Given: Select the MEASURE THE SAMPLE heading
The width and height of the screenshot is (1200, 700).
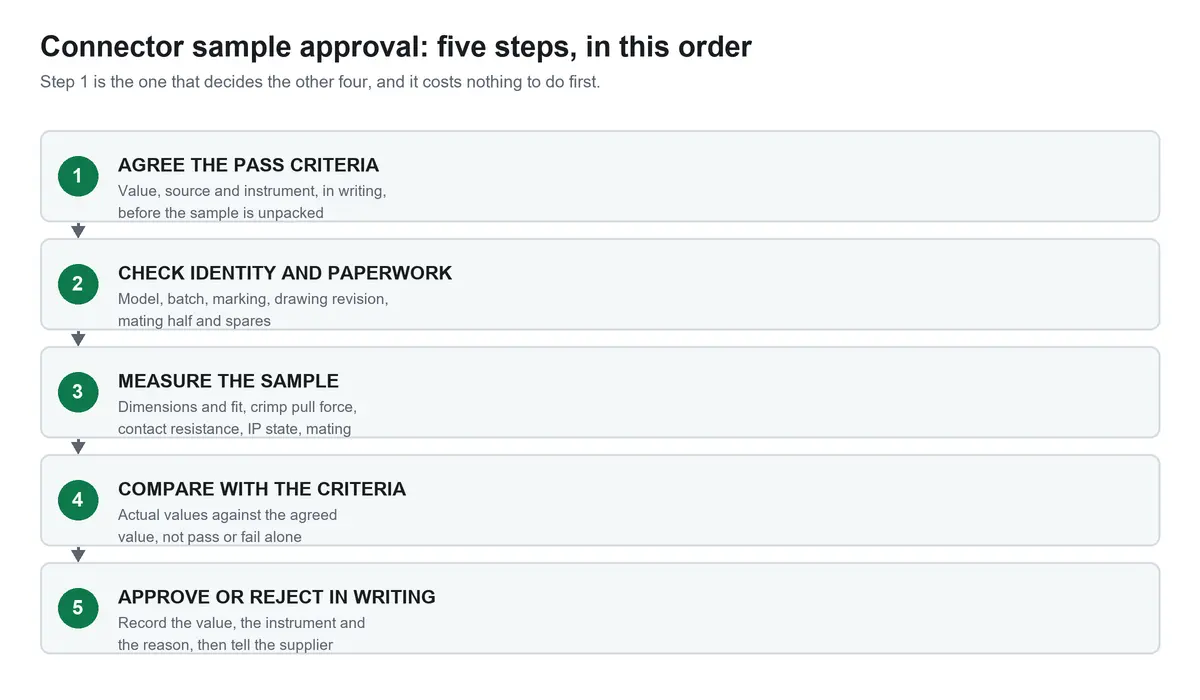Looking at the screenshot, I should (x=228, y=381).
